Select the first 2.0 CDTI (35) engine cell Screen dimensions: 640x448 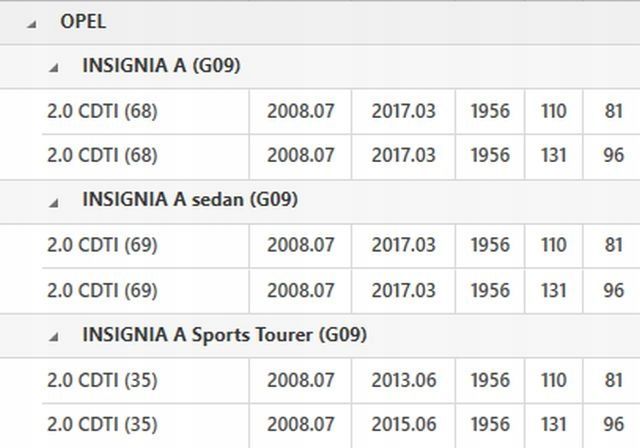(x=102, y=381)
